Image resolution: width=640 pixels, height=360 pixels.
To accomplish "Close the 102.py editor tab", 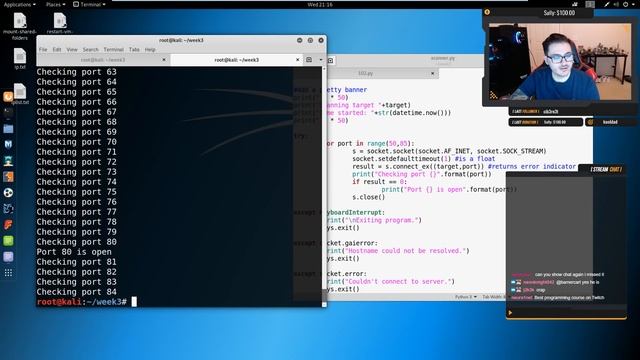I will tap(433, 73).
